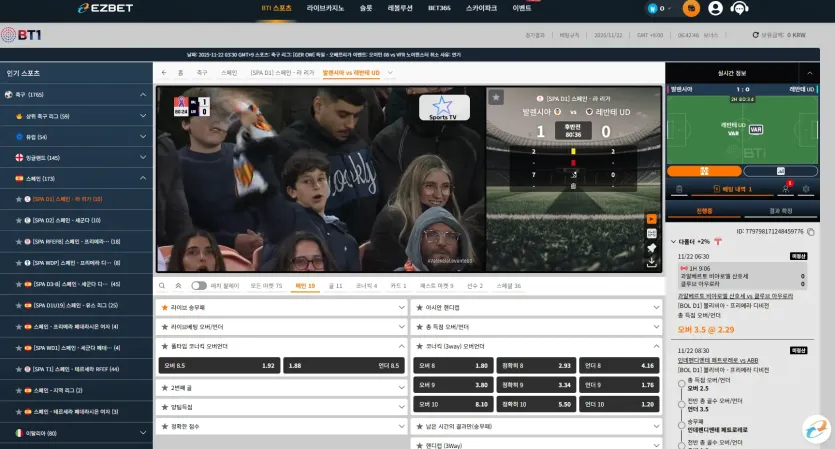Click the 베팅 내역 1 bet history button

733,189
